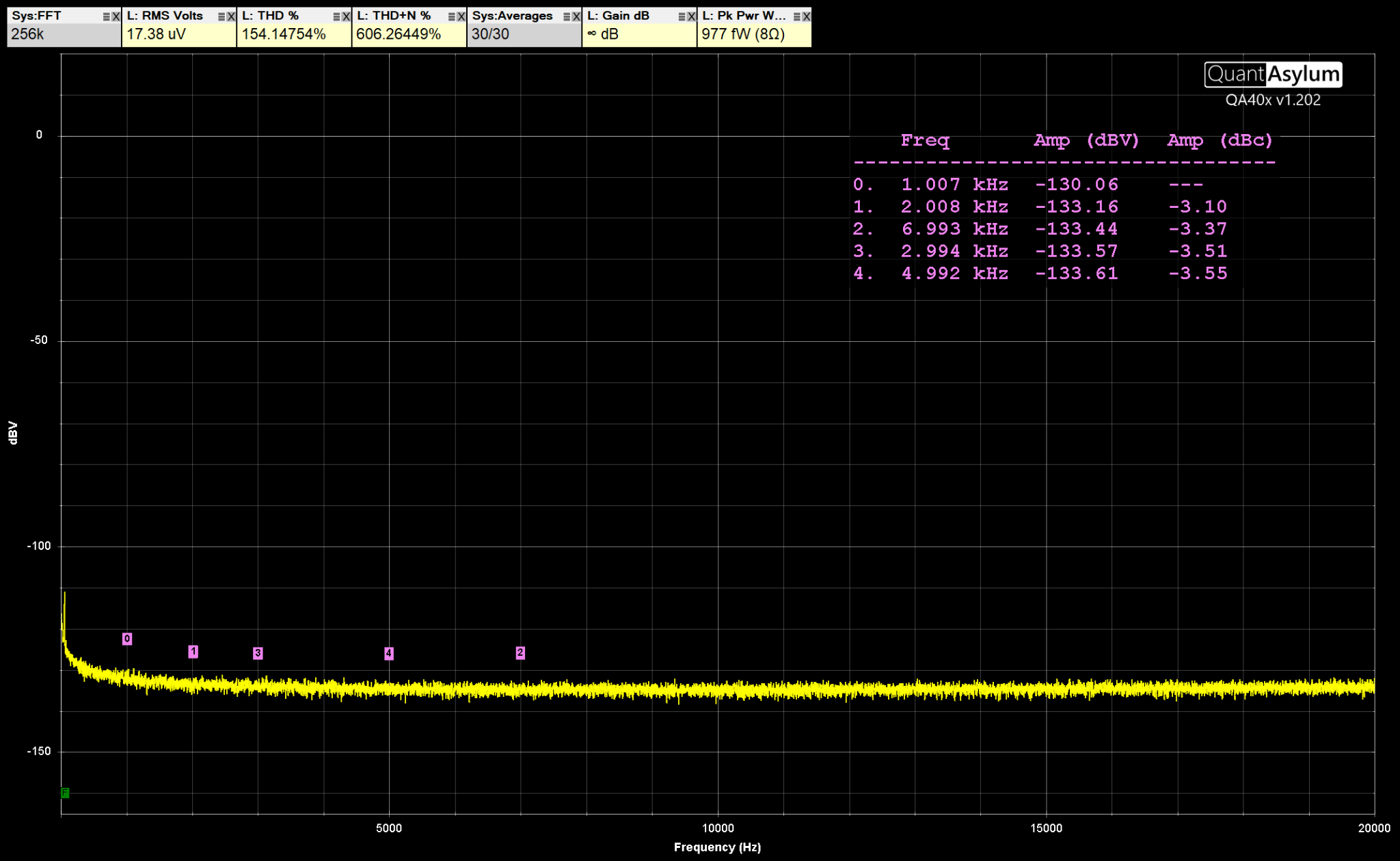Screen dimensions: 1400x861
Task: Select peak marker 4 on the graph
Action: coord(388,653)
